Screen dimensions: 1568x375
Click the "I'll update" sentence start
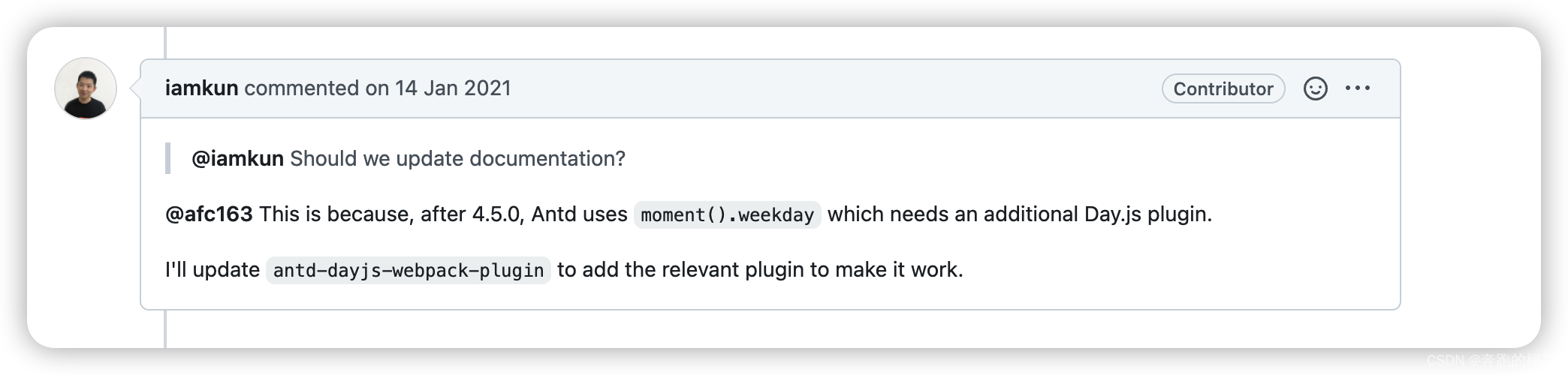pos(213,270)
